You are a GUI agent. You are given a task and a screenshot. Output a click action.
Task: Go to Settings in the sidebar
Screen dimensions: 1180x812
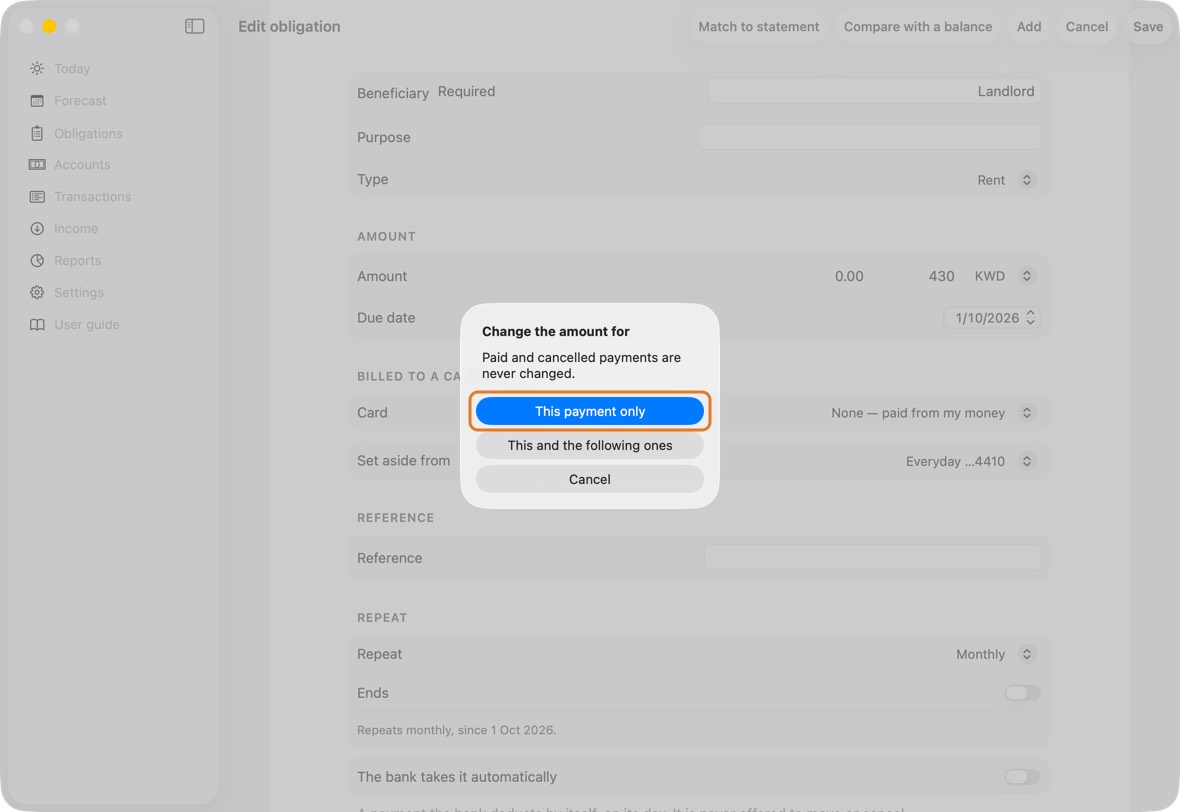click(x=79, y=293)
